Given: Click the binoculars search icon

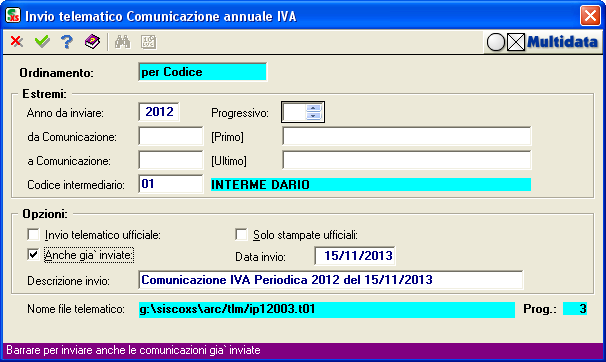Looking at the screenshot, I should point(123,42).
